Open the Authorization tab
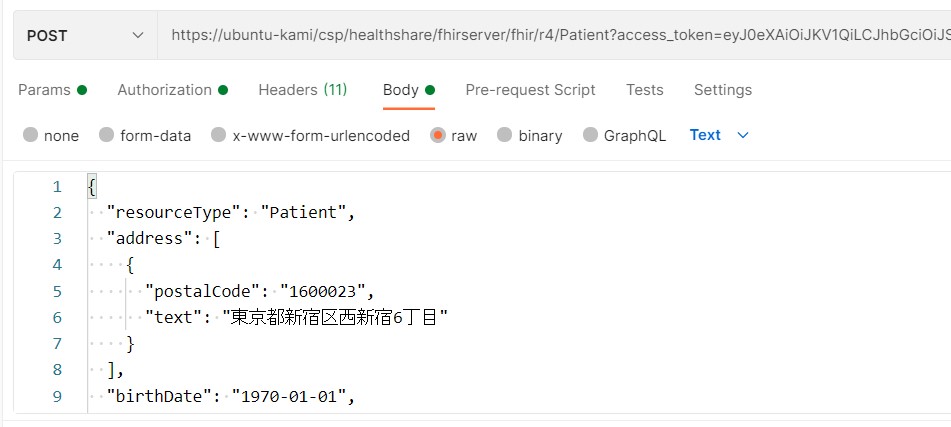Image resolution: width=951 pixels, height=427 pixels. [164, 90]
